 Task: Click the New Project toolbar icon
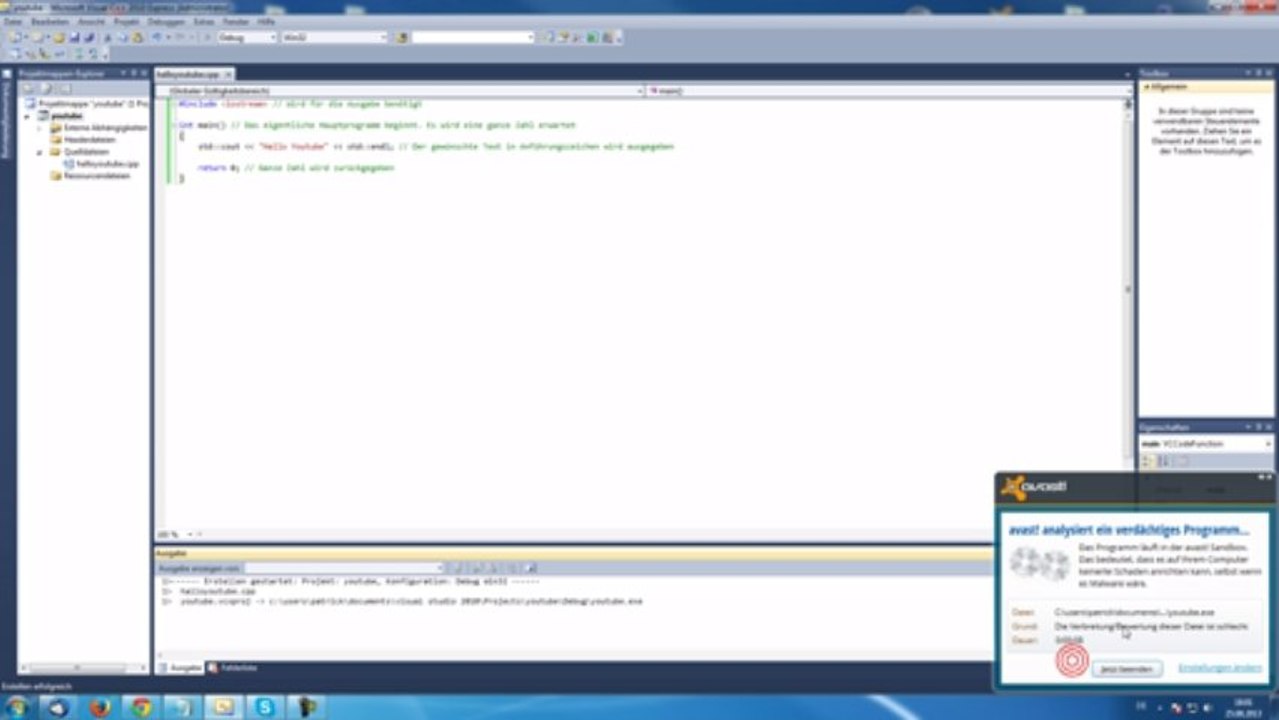(x=14, y=38)
